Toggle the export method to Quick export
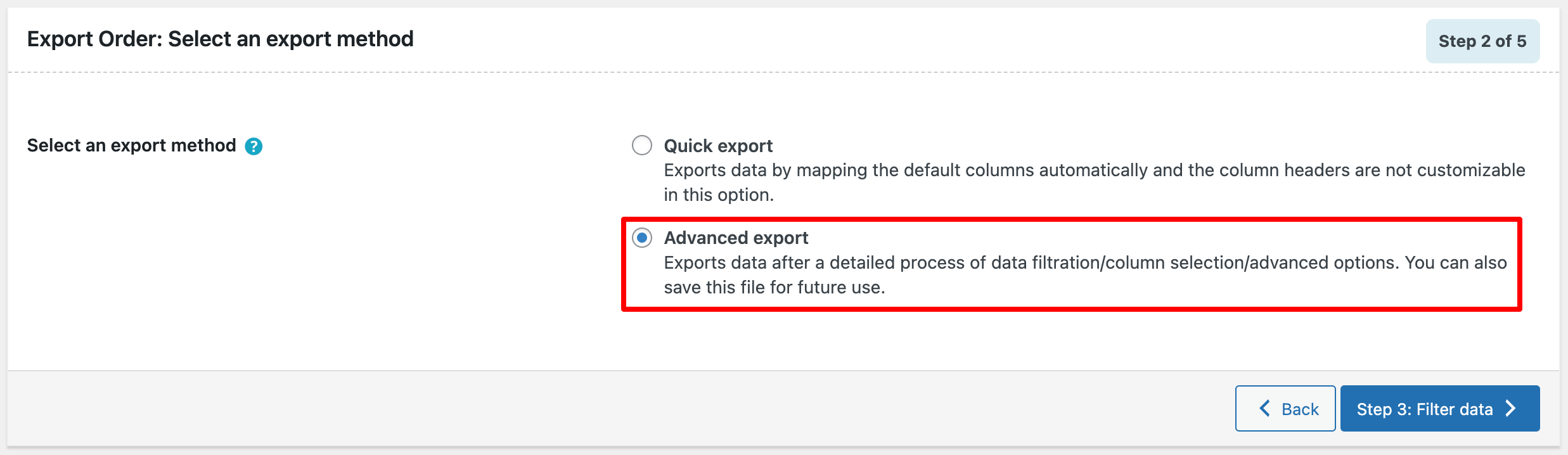 [641, 145]
